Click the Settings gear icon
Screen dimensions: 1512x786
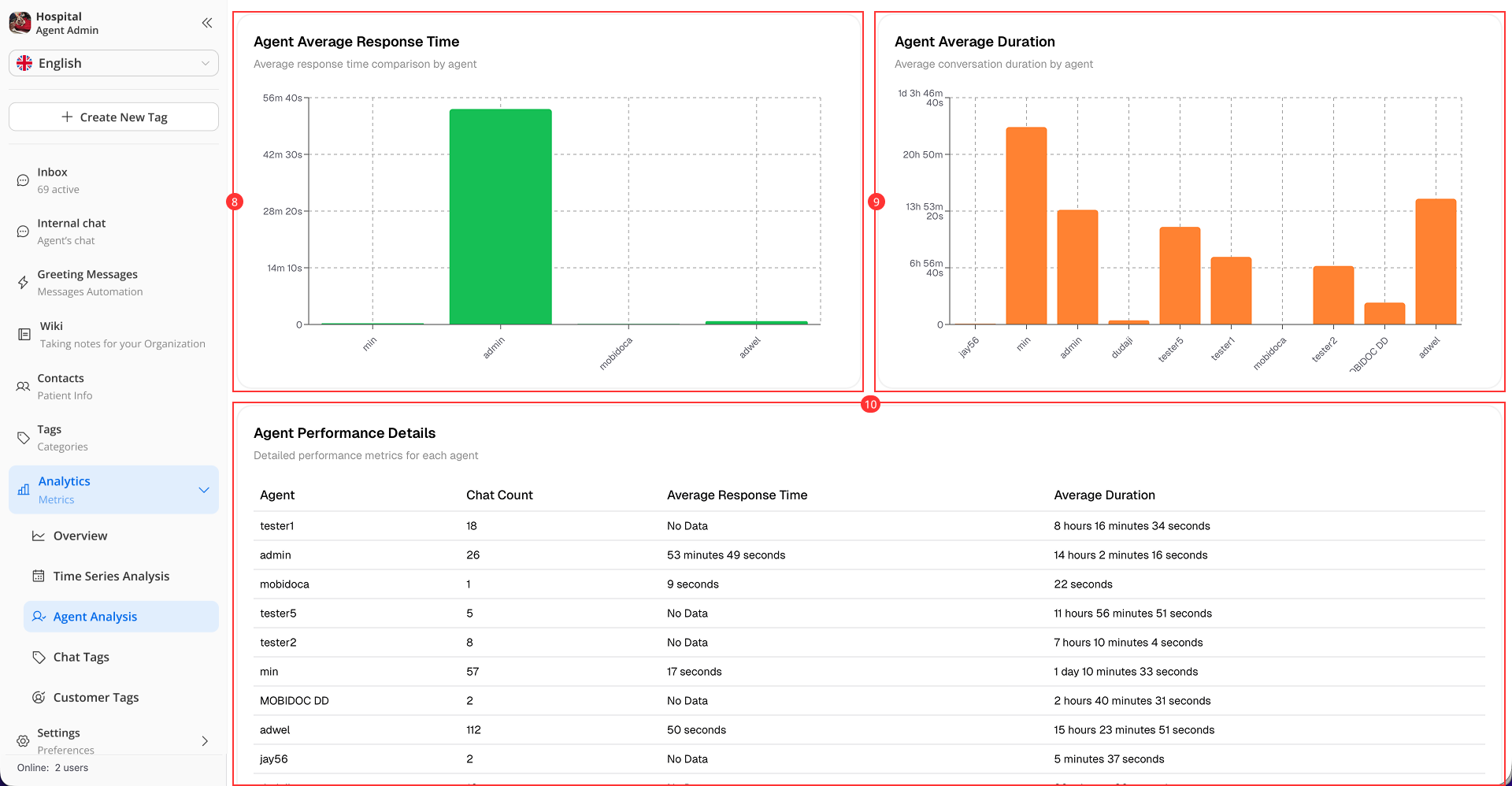pos(23,741)
